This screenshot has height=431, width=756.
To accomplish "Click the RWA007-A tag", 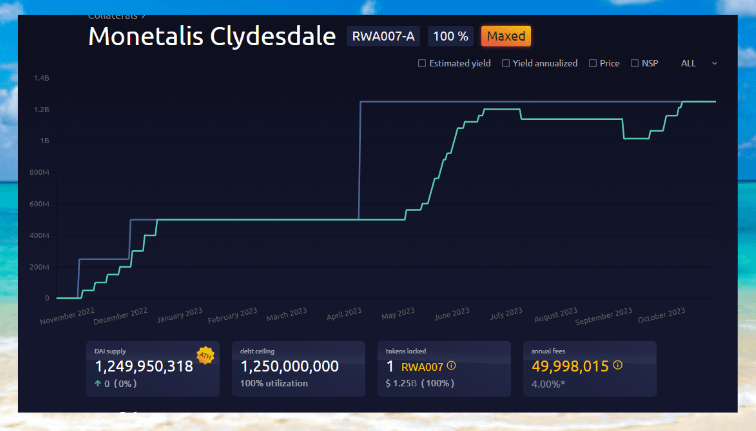I will [x=383, y=36].
